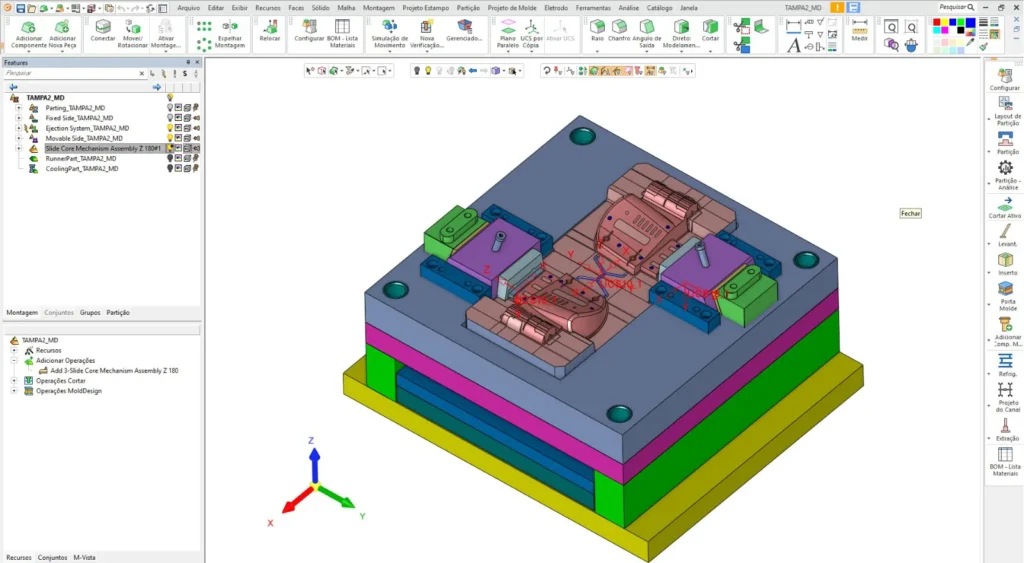Viewport: 1024px width, 563px height.
Task: Expand the Operações MoldDesign node
Action: click(x=14, y=391)
